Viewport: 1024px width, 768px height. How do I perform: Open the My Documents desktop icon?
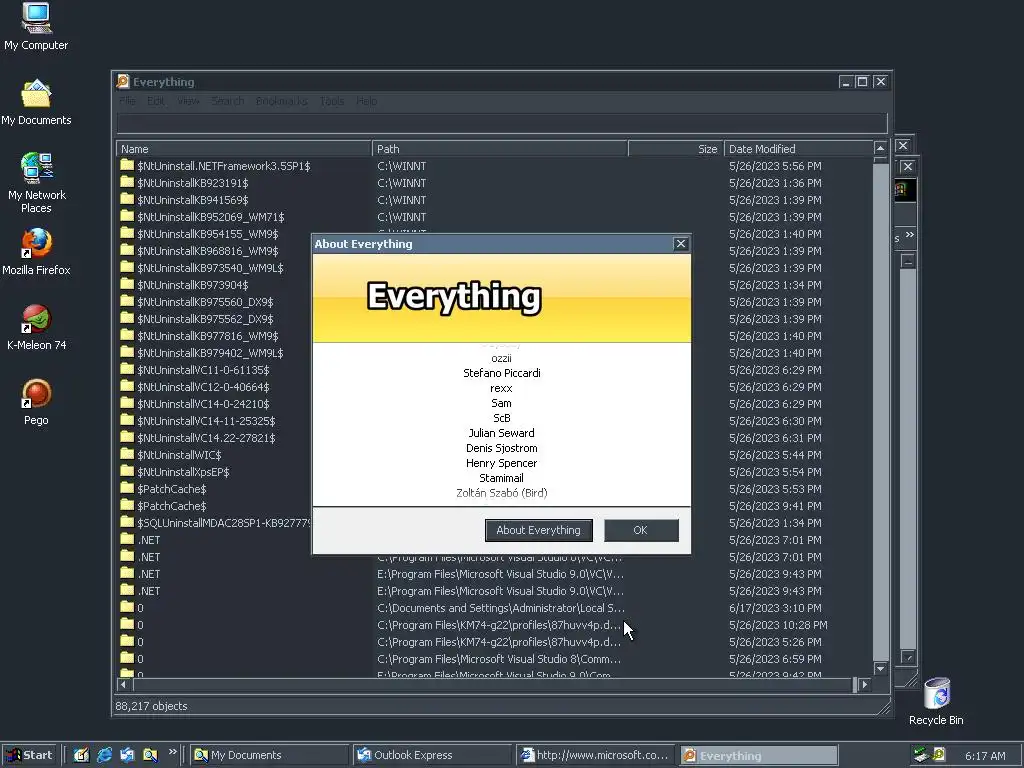pyautogui.click(x=36, y=103)
